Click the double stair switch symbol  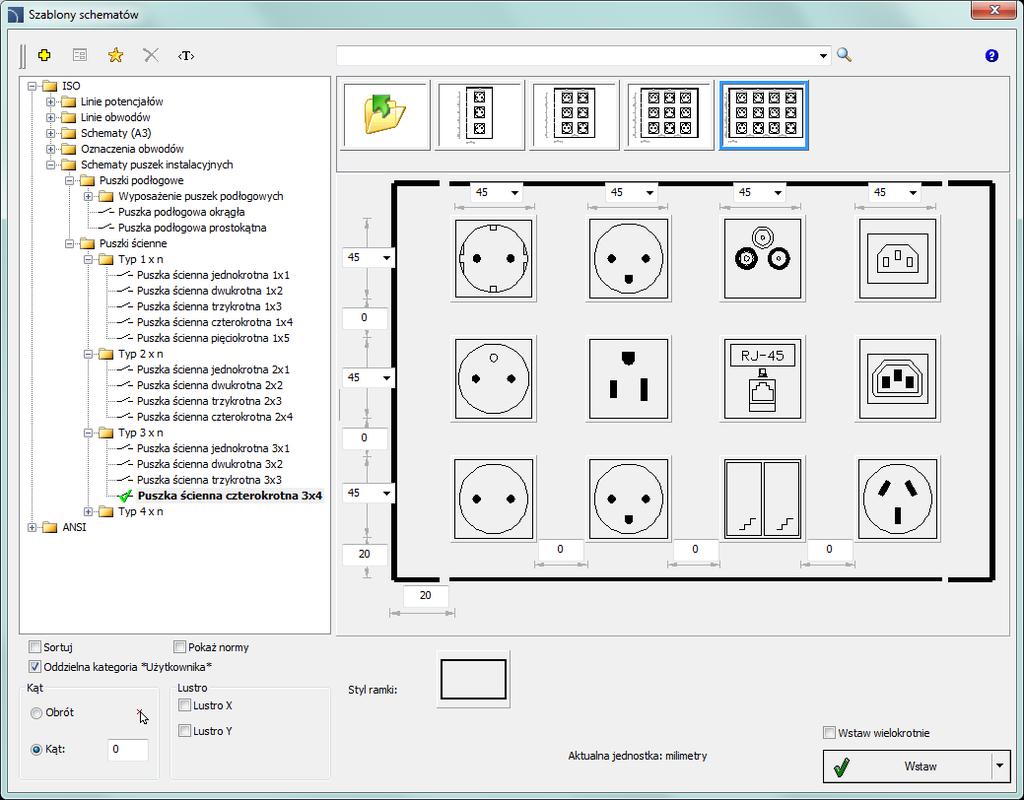(x=762, y=499)
